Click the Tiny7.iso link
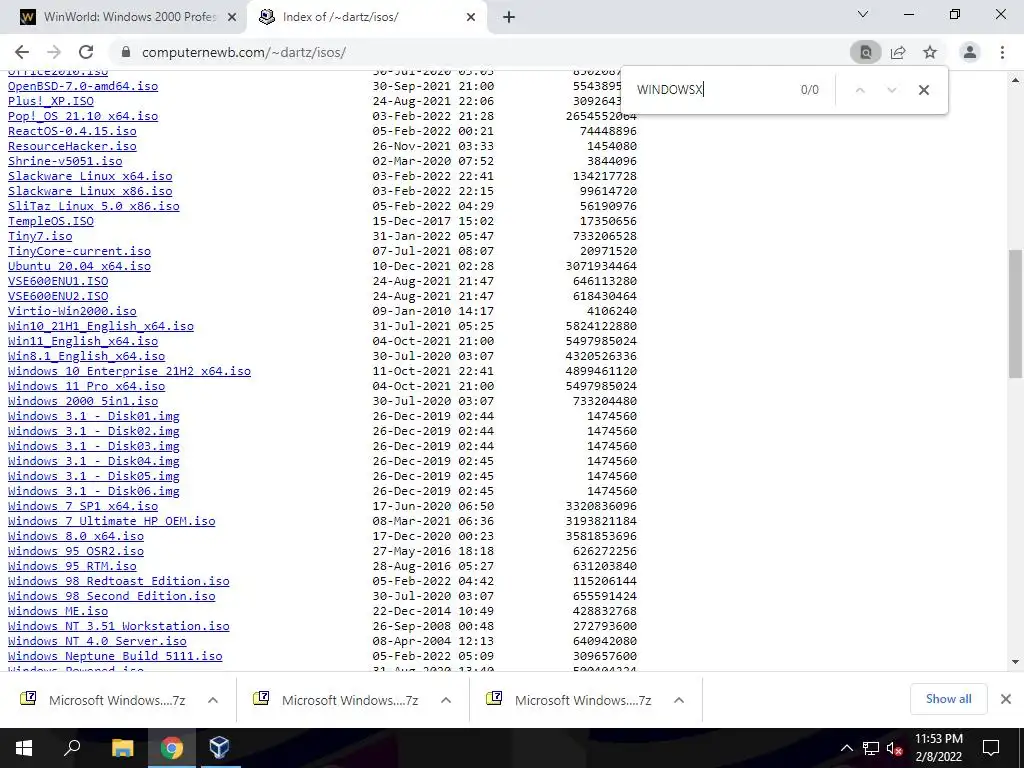Screen dimensions: 1024x768 pos(40,236)
